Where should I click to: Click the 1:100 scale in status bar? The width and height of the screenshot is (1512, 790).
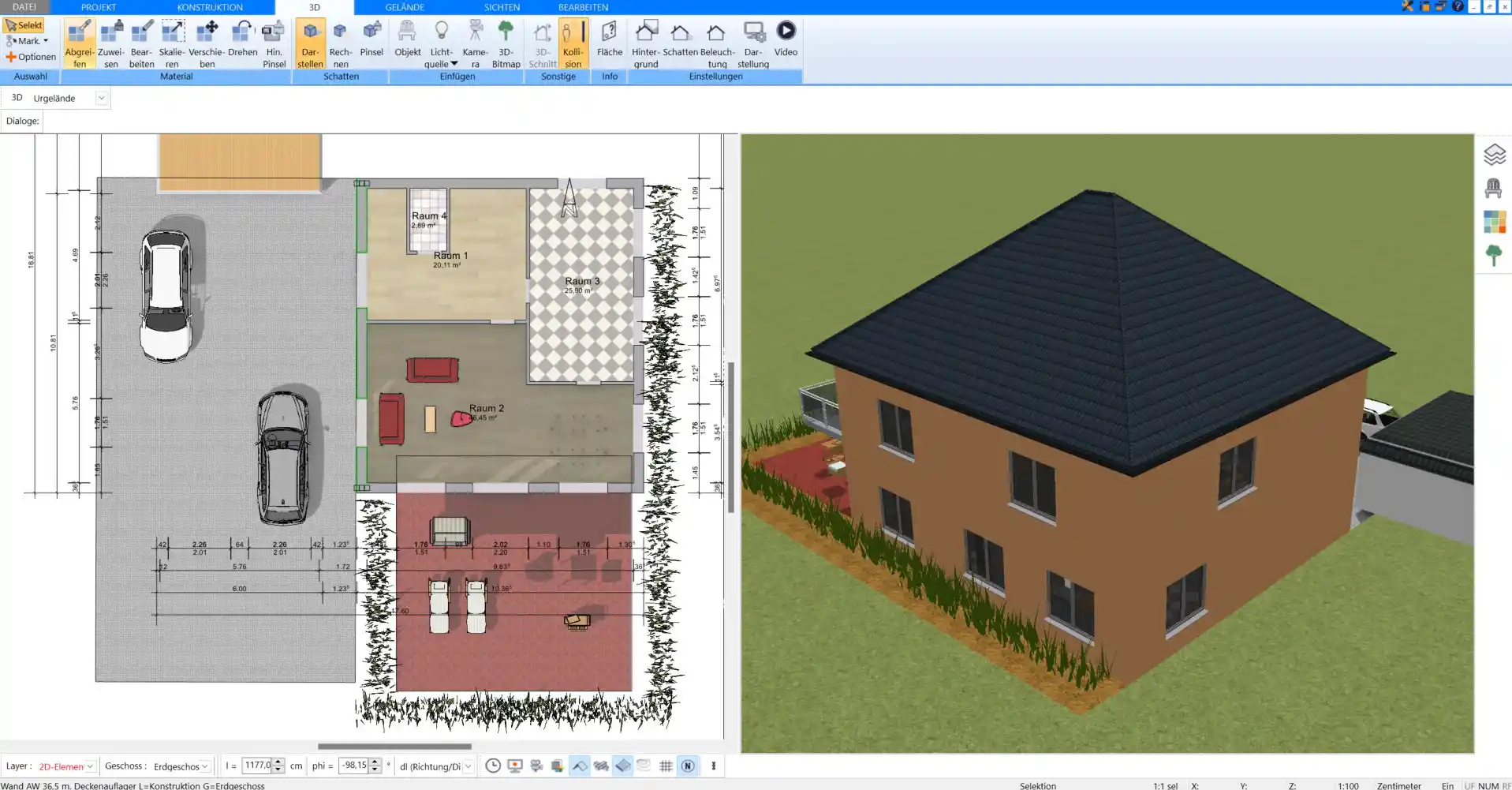[1348, 785]
